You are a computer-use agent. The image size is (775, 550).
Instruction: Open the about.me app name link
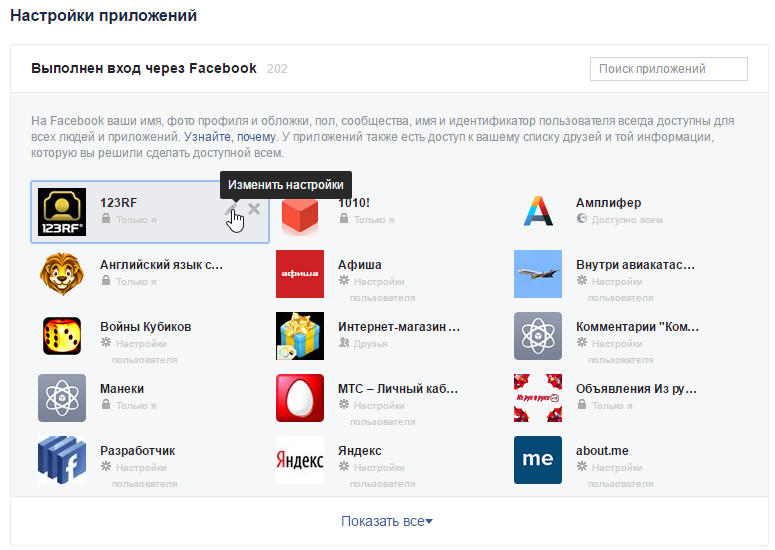(602, 451)
